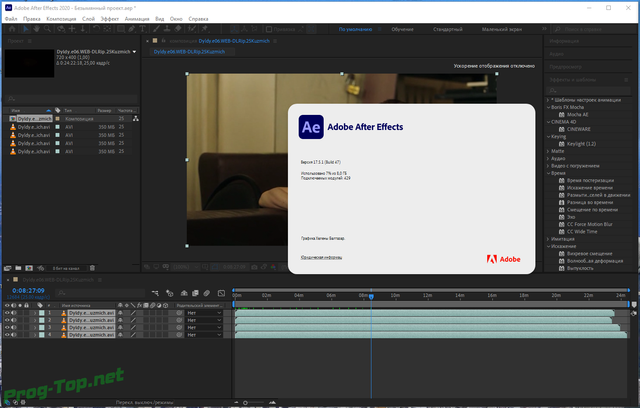Enable the Привязка snapping checkbox
Screen dimensions: 640x408
(x=269, y=29)
